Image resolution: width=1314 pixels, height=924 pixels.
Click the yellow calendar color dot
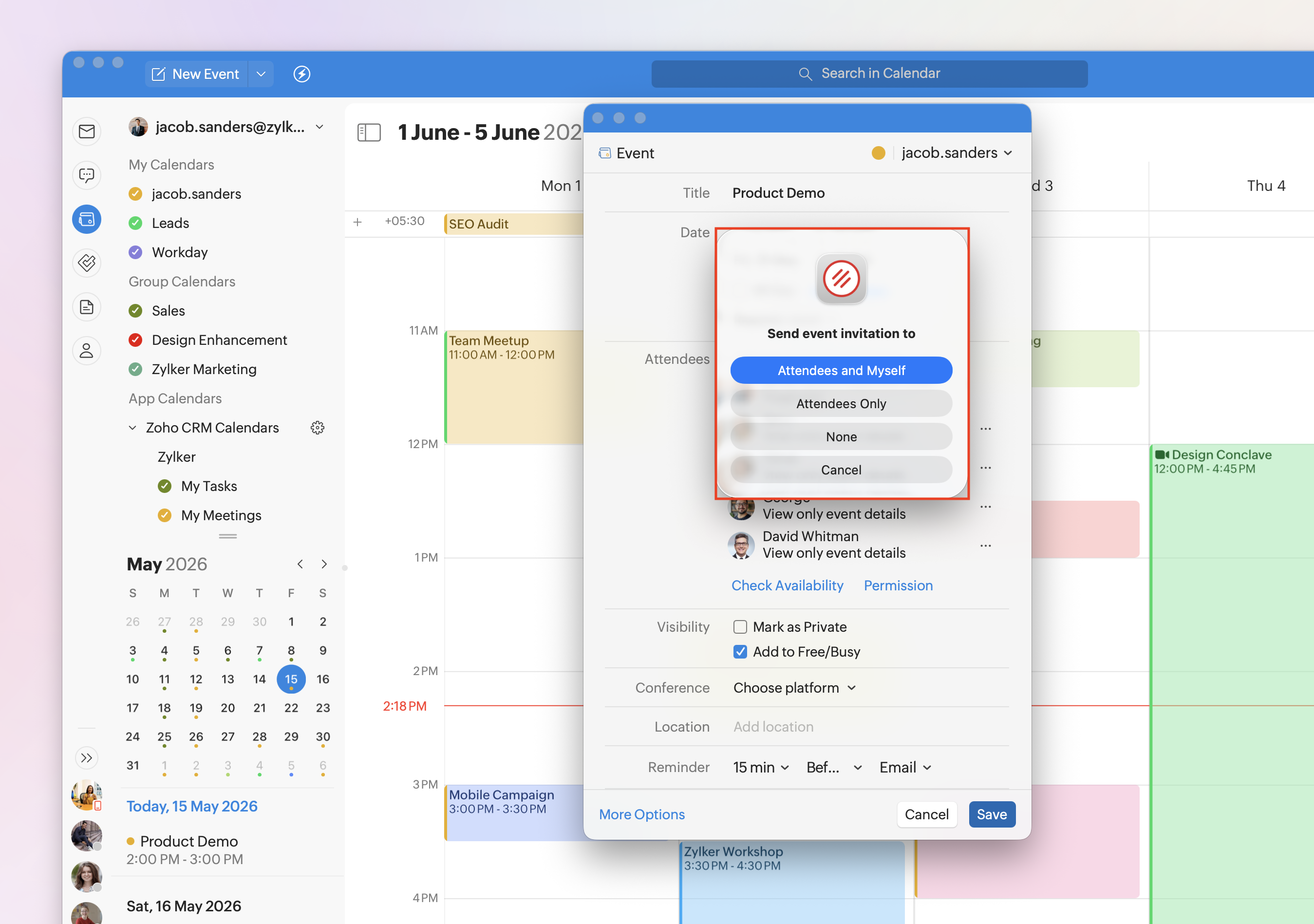(x=878, y=153)
